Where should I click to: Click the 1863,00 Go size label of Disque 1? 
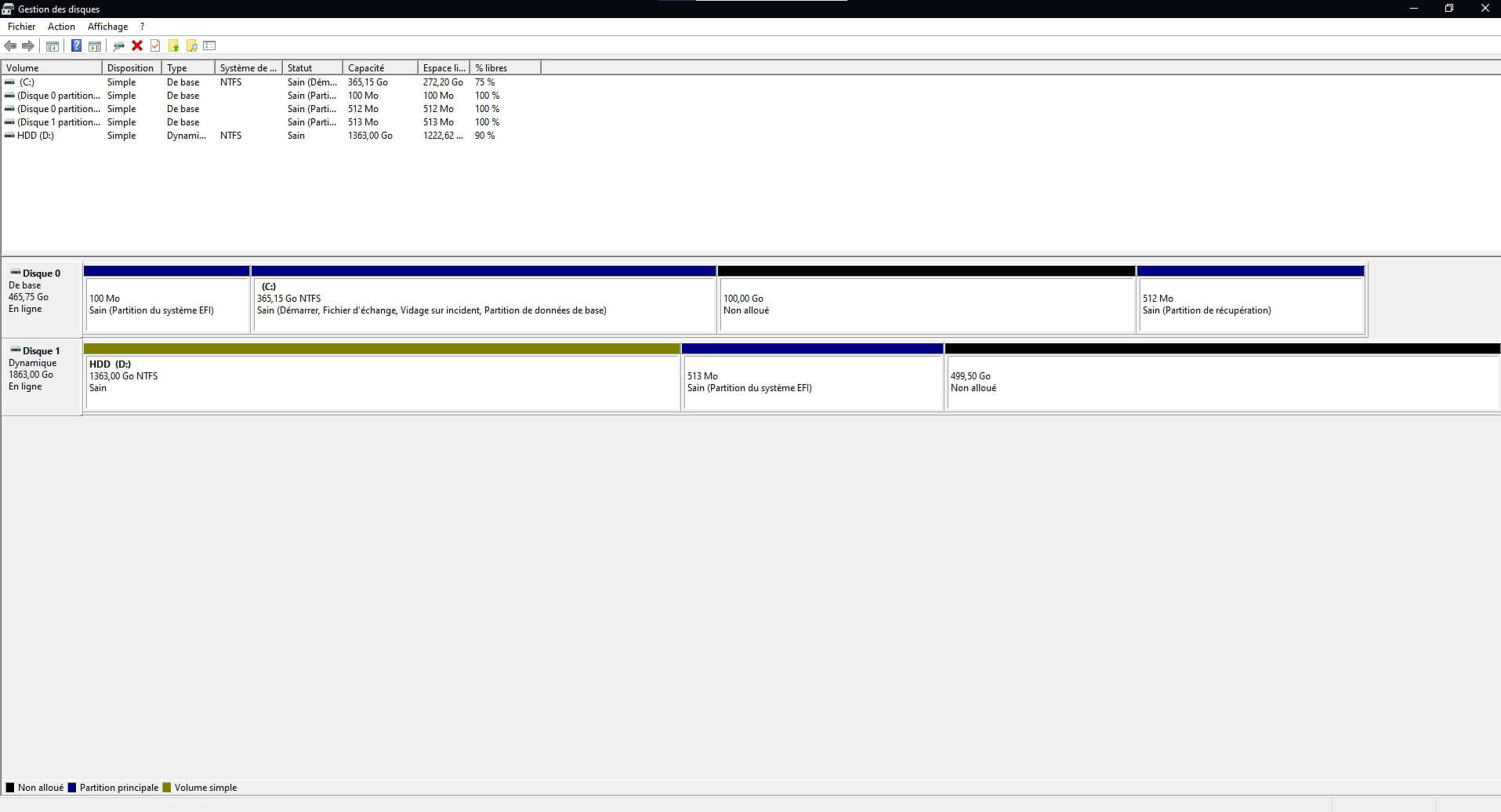31,375
